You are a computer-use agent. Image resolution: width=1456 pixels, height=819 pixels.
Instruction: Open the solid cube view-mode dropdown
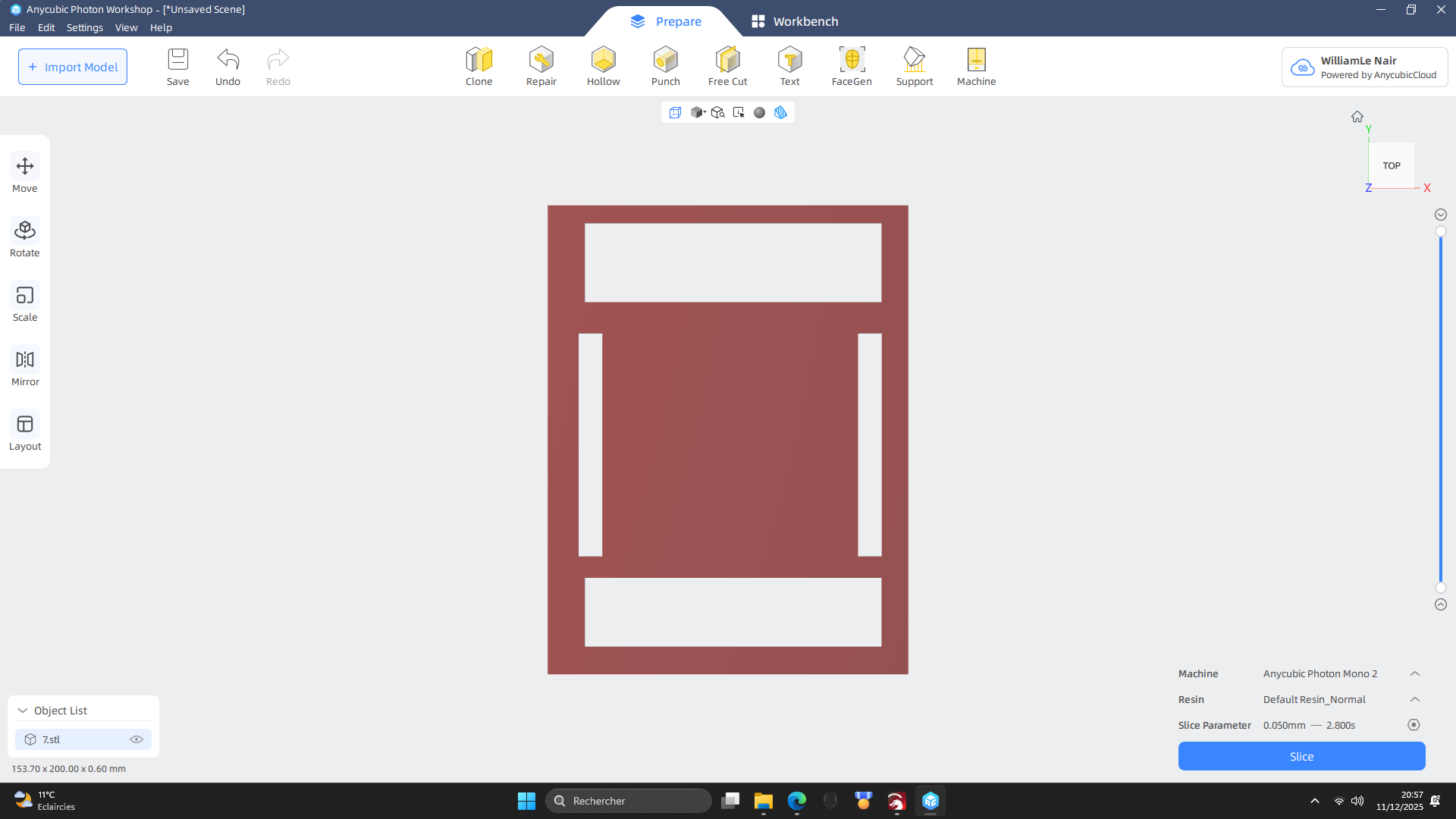tap(698, 113)
